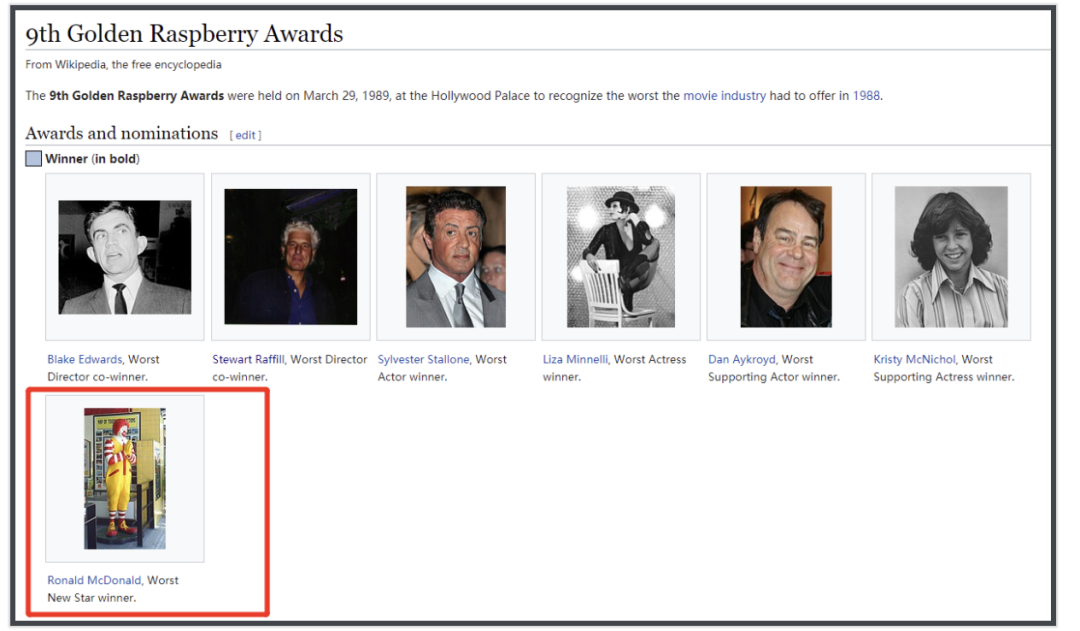
Task: Click the 'New Star winner.' caption text
Action: [92, 597]
